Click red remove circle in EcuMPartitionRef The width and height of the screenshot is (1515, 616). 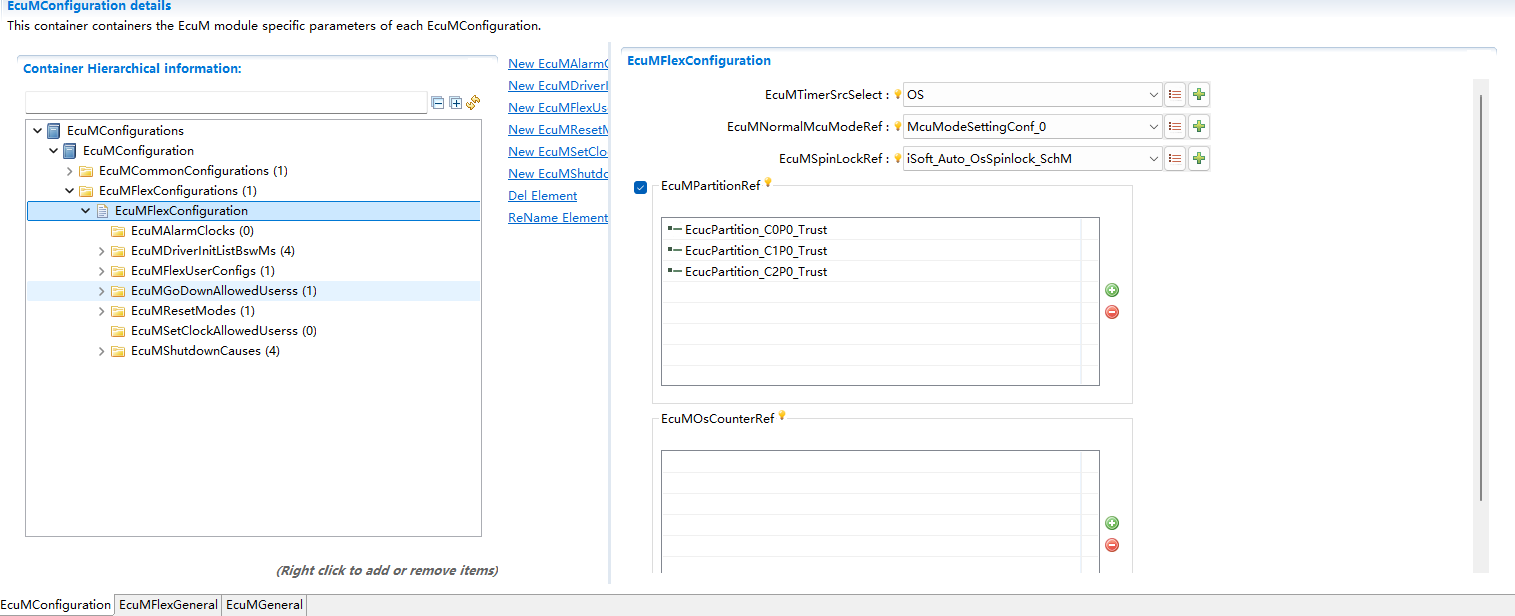click(1112, 312)
